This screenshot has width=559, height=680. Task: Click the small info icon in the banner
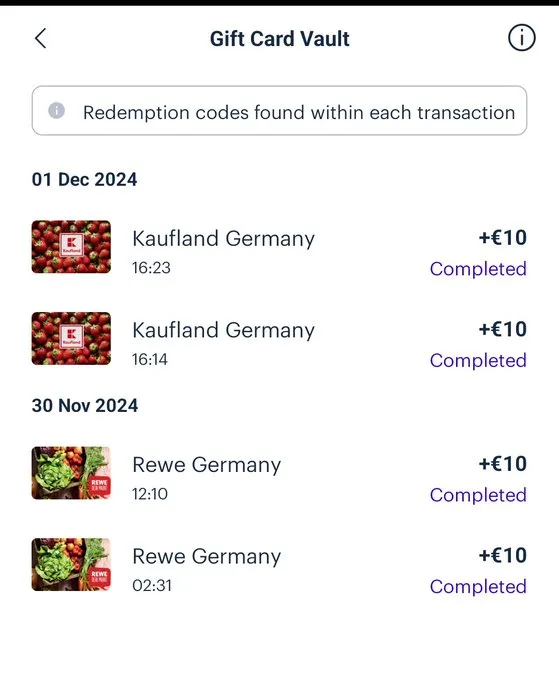coord(56,110)
